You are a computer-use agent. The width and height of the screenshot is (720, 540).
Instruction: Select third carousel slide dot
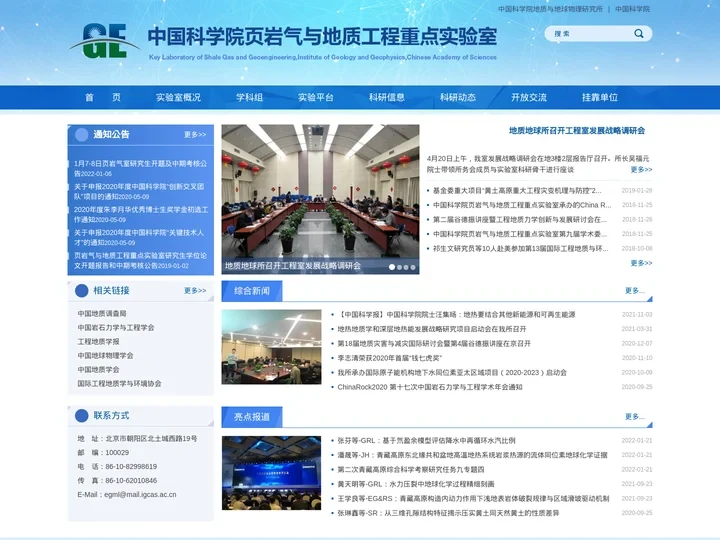pos(406,267)
